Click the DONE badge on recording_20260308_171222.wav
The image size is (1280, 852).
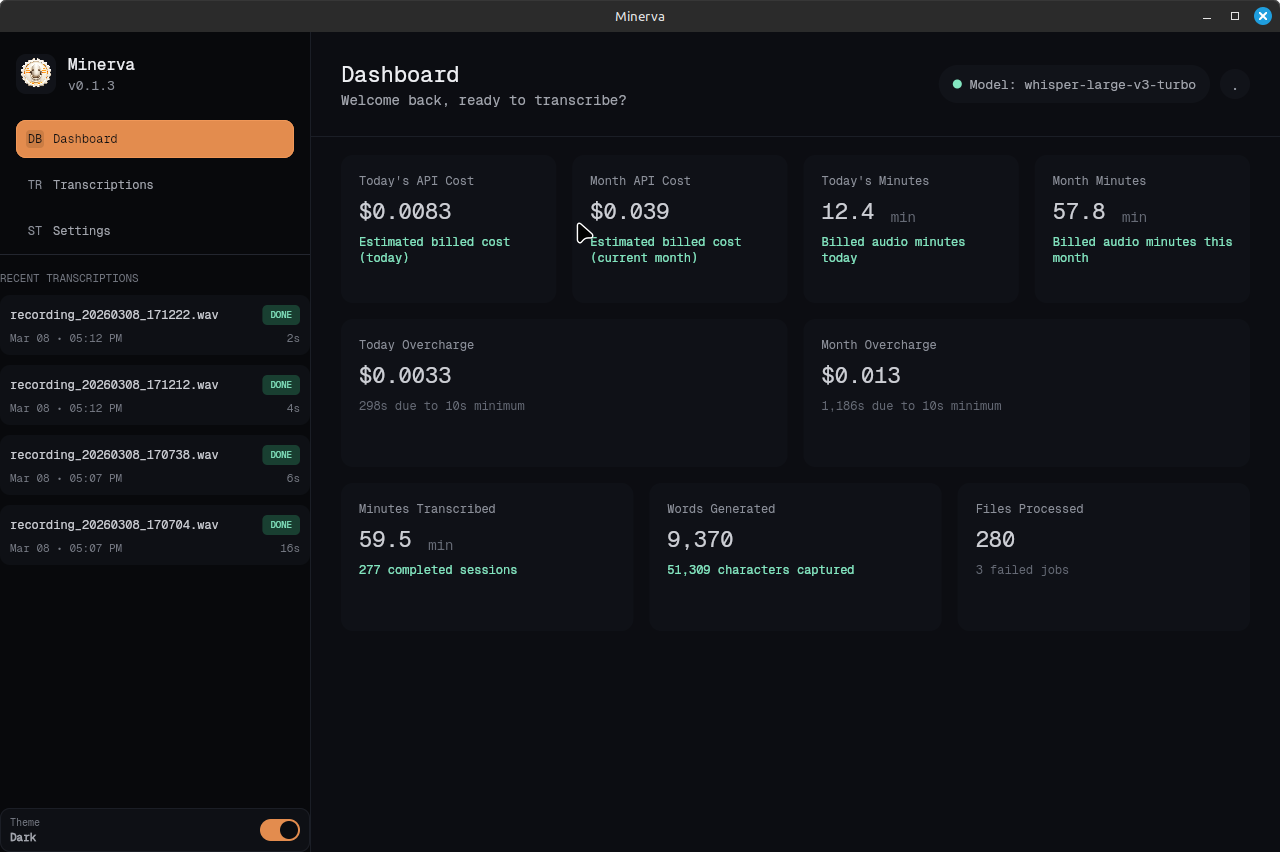(281, 314)
